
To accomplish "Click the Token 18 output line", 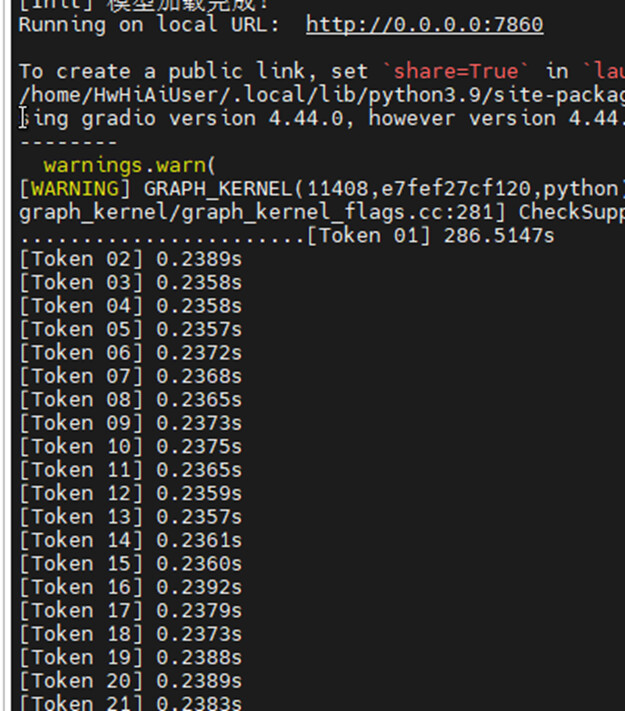I will (x=130, y=634).
